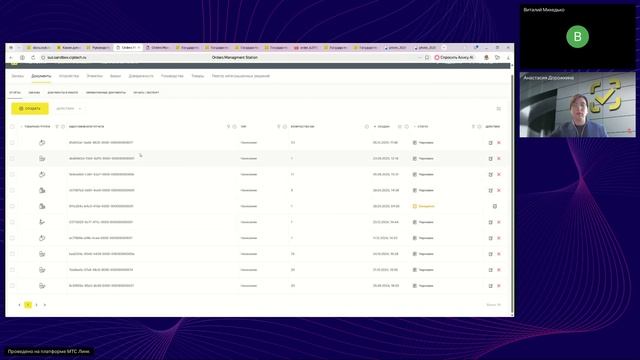Tick the checkbox of the first table row
This screenshot has height=360, width=640.
(12, 142)
